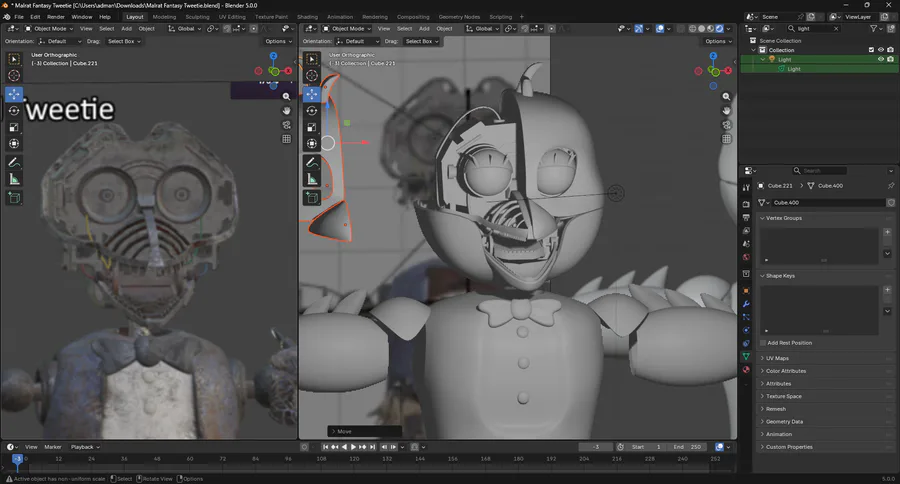Switch to the Geometry Nodes workspace tab
Screen dimensions: 900x484
459,17
